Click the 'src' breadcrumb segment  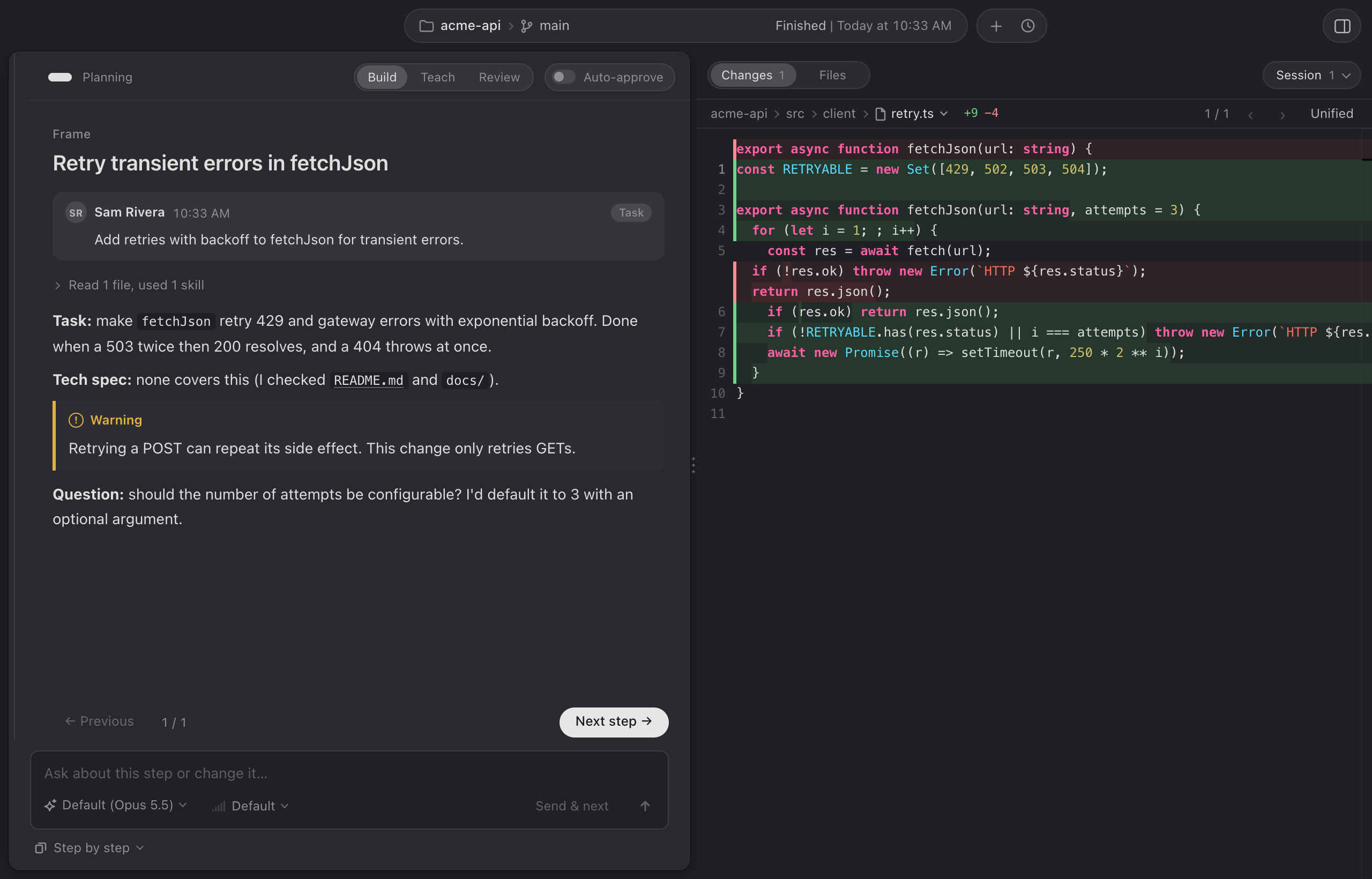pyautogui.click(x=794, y=114)
